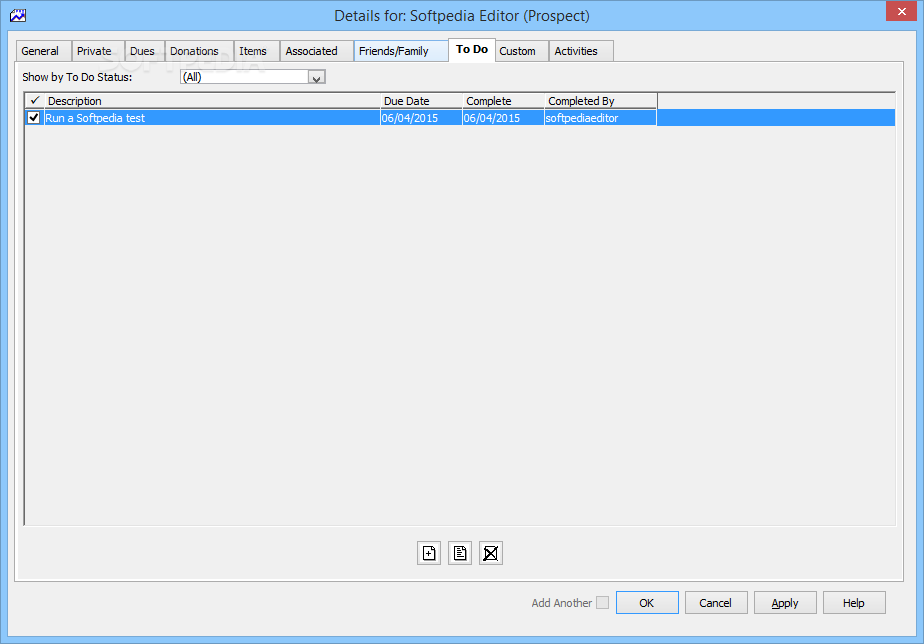Click the 'softpediaeditor' Completed By cell
924x644 pixels.
click(600, 118)
